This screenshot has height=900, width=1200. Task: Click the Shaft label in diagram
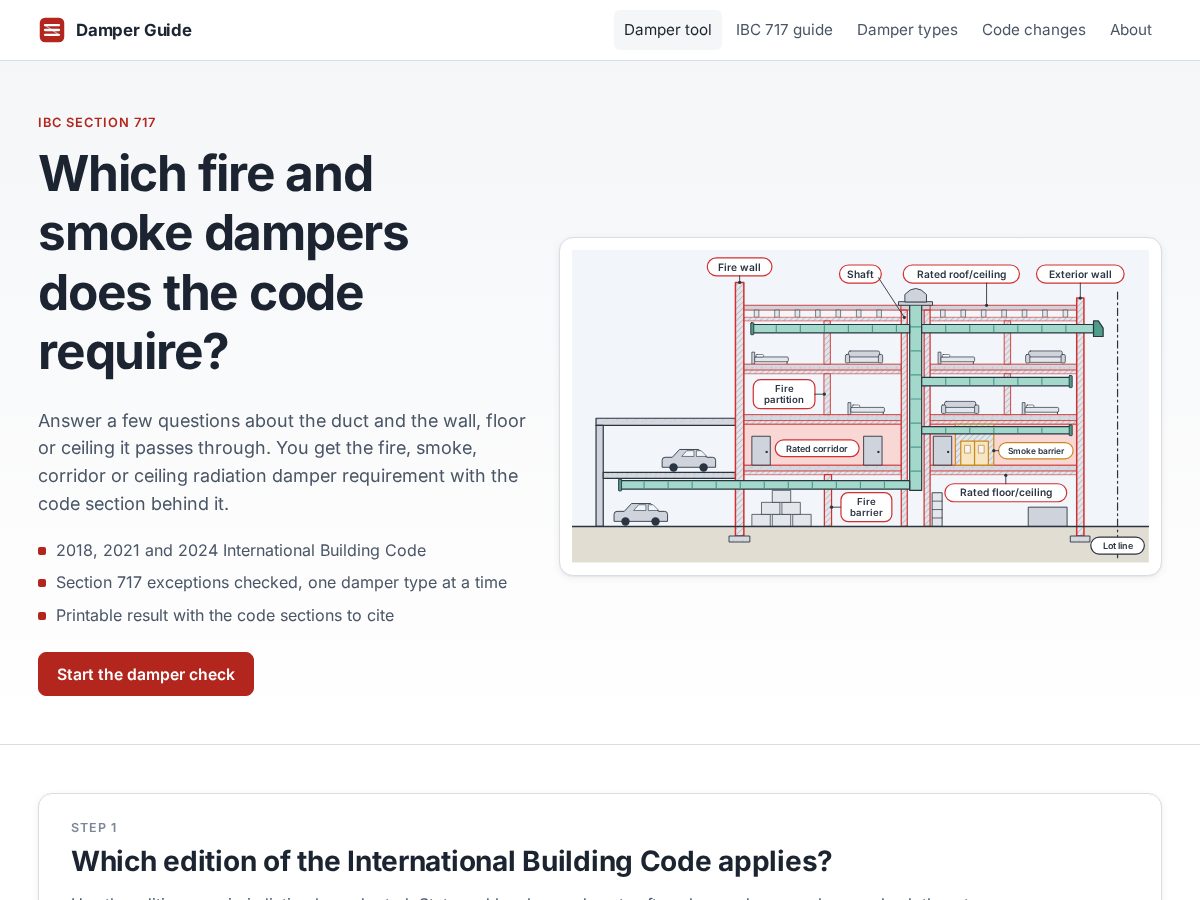tap(860, 274)
